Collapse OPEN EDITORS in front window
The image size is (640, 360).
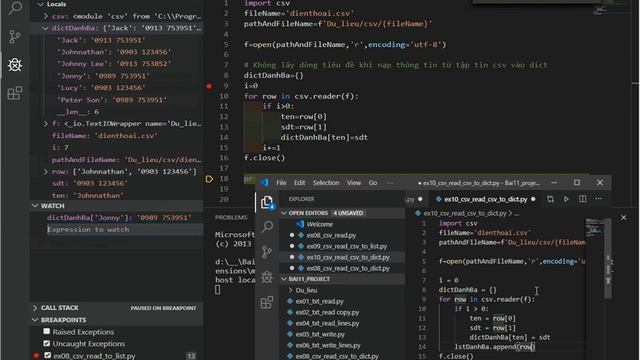284,213
